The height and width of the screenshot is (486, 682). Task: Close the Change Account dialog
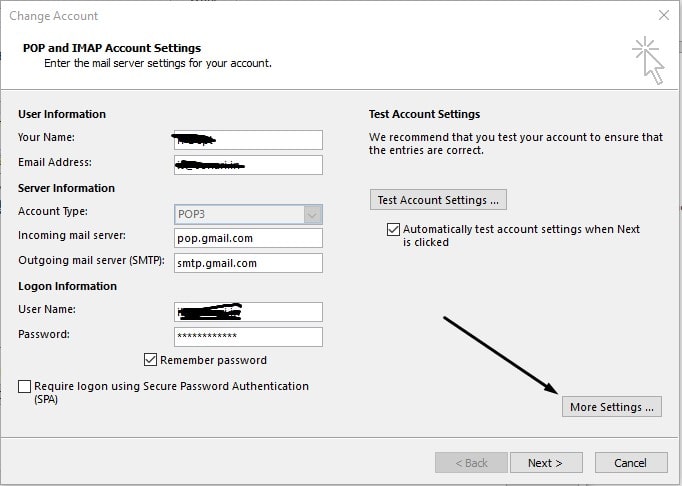point(663,16)
